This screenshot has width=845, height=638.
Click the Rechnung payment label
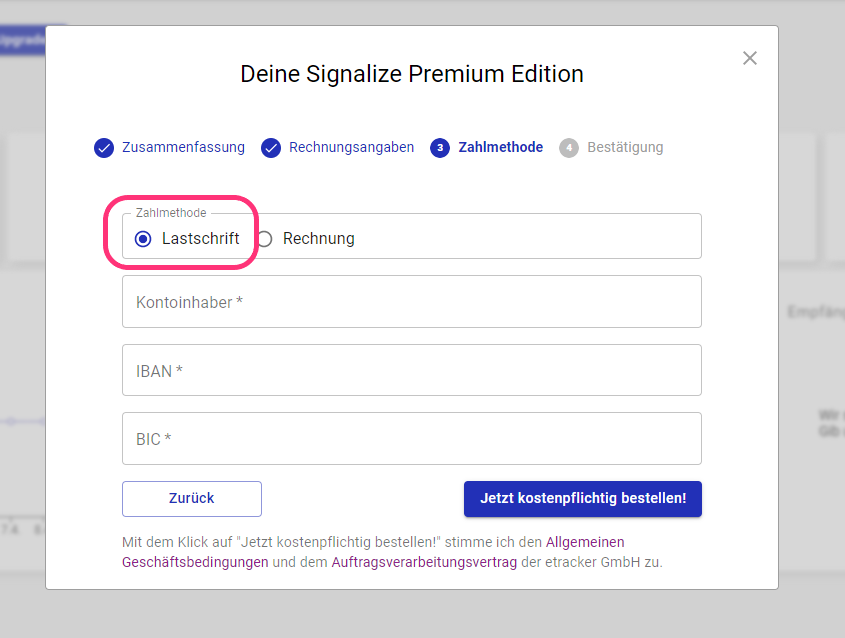318,238
